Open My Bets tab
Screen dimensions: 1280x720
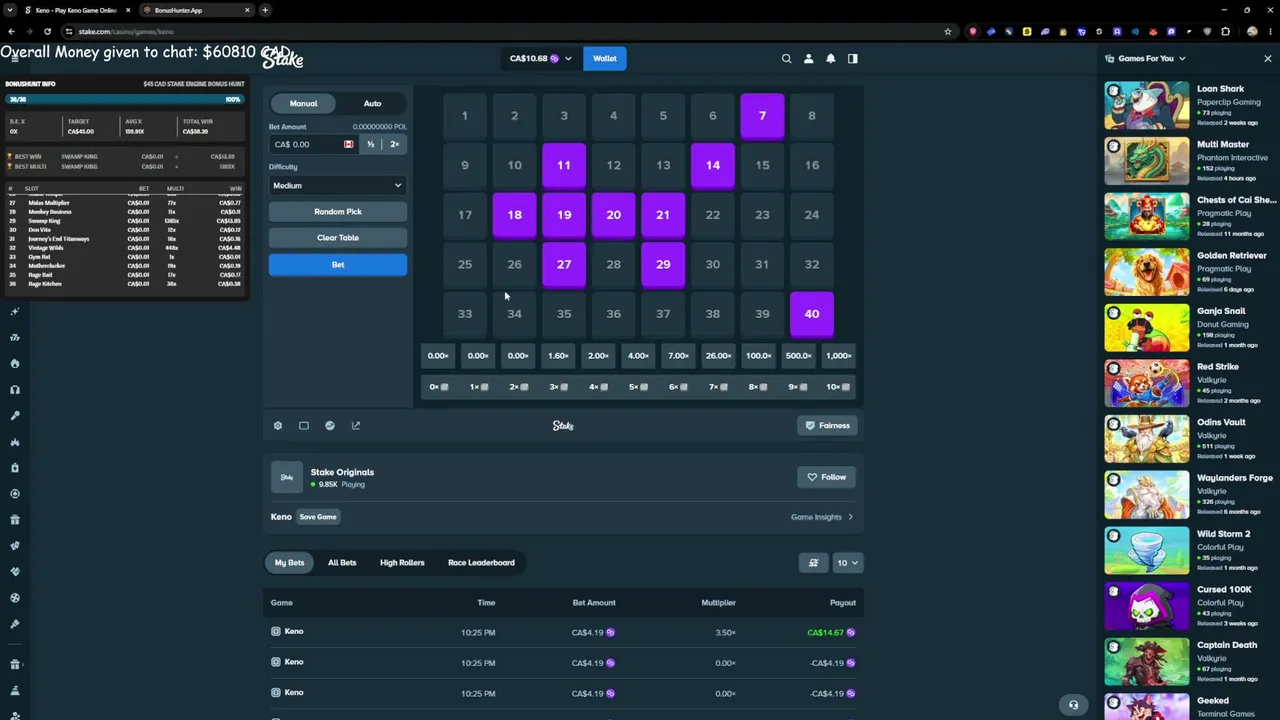coord(289,563)
